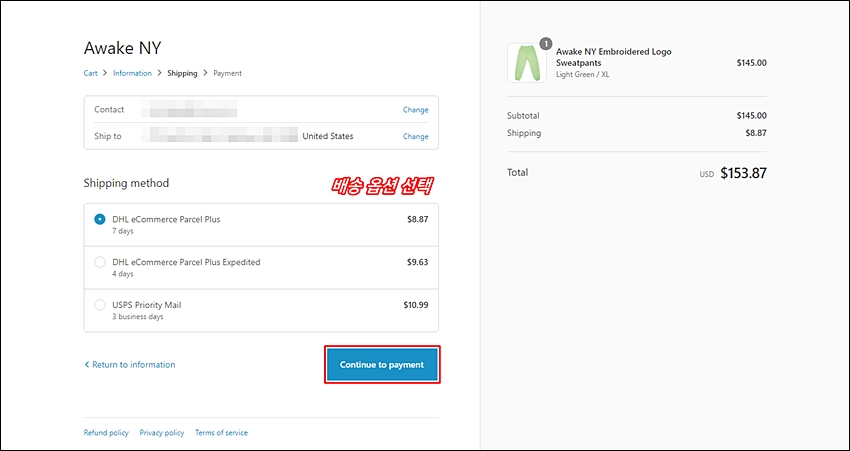The image size is (850, 451).
Task: Click the chevron between Cart and Information
Action: [105, 73]
